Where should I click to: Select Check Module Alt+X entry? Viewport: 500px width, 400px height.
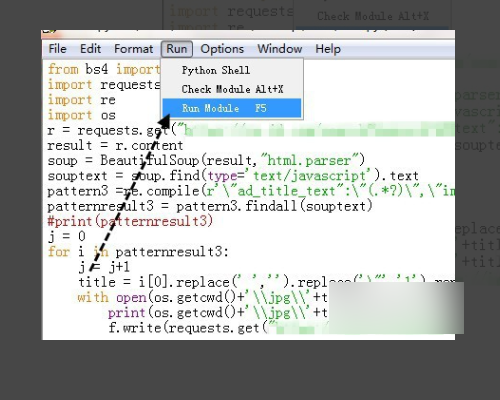tap(232, 89)
